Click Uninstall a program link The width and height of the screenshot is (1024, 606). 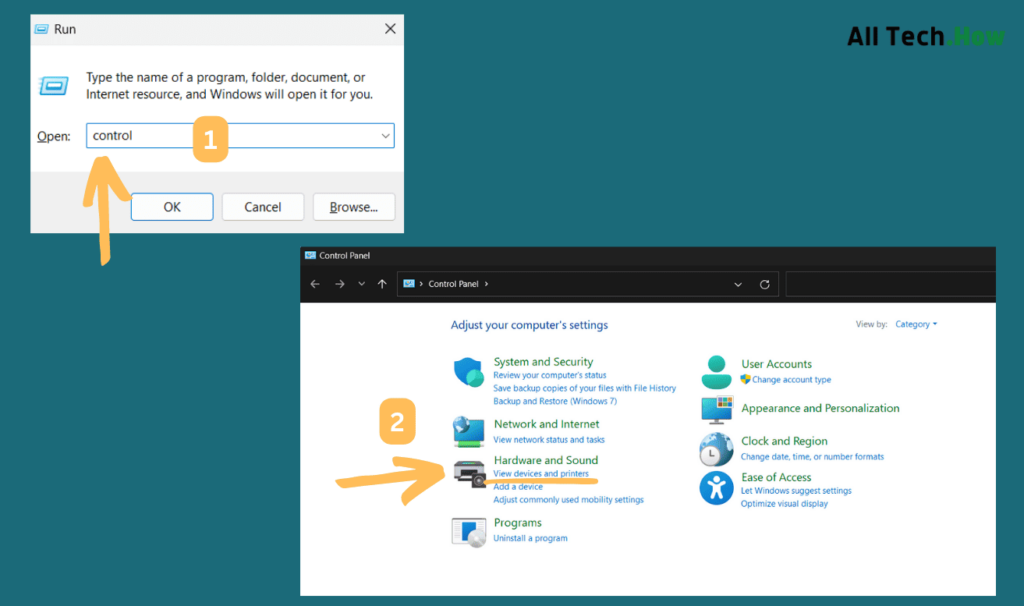[x=530, y=538]
